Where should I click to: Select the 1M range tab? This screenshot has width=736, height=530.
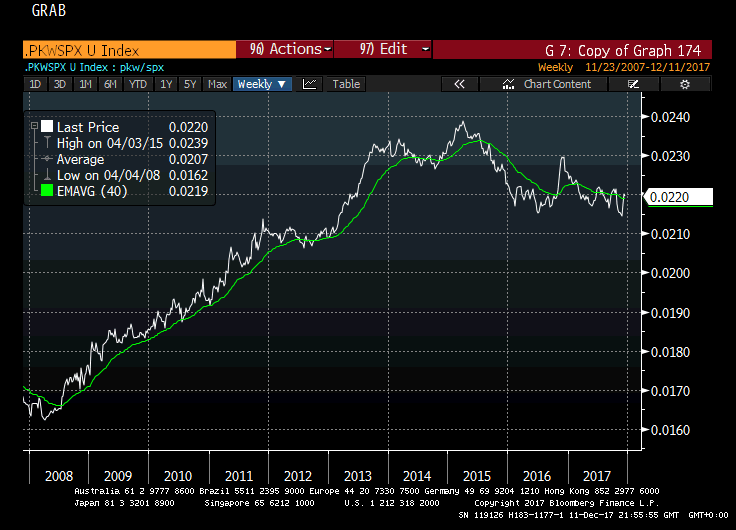pos(85,84)
